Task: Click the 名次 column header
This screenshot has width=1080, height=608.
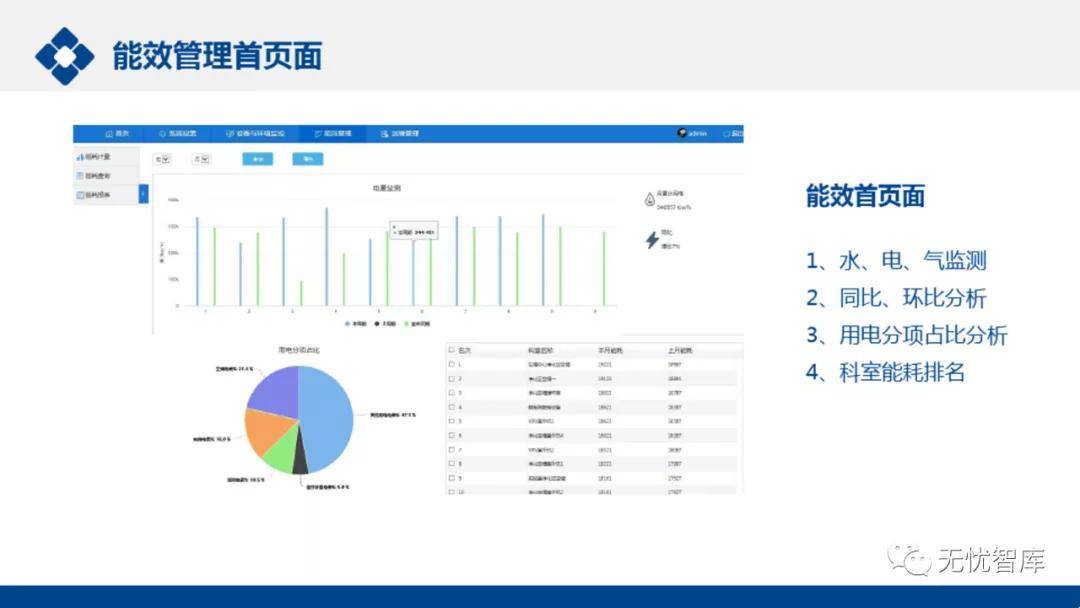Action: click(465, 350)
